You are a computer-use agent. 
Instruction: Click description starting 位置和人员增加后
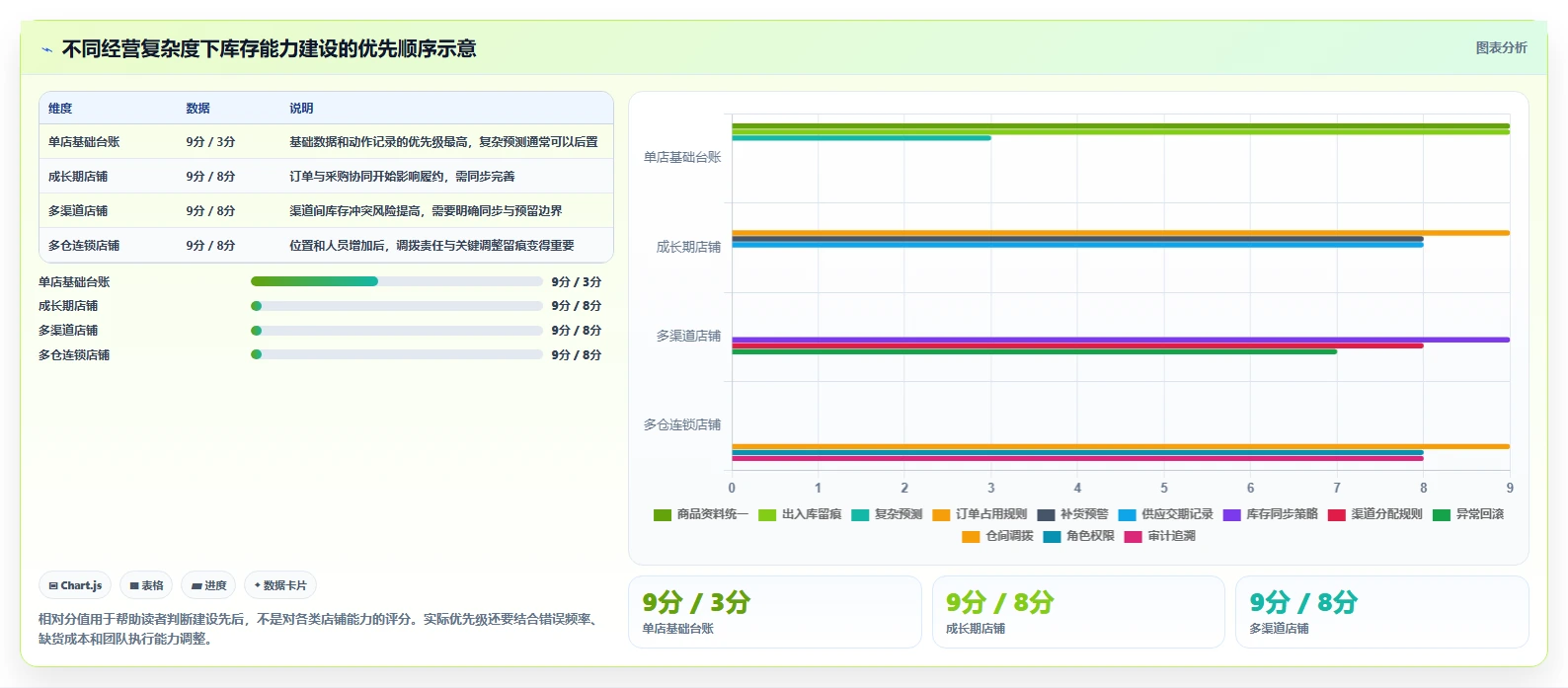tap(431, 246)
